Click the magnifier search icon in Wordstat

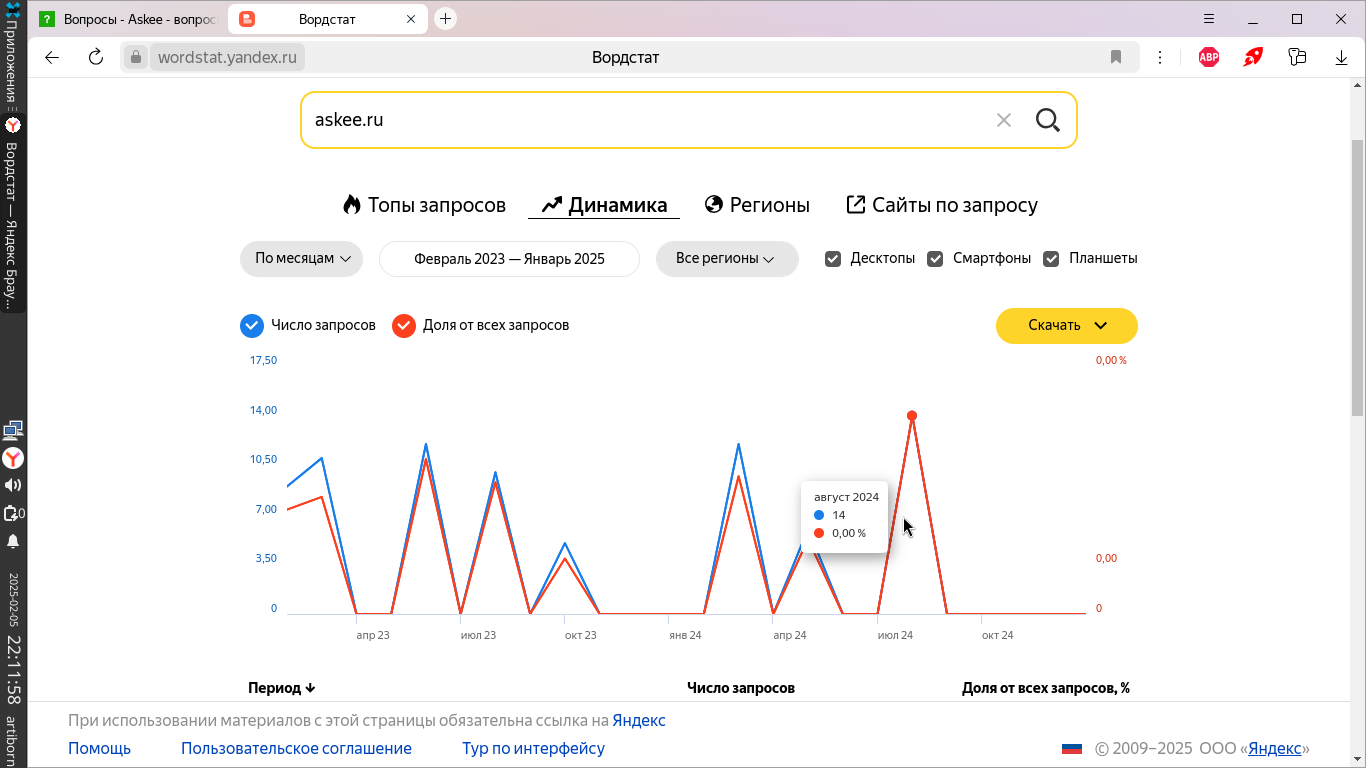tap(1047, 120)
